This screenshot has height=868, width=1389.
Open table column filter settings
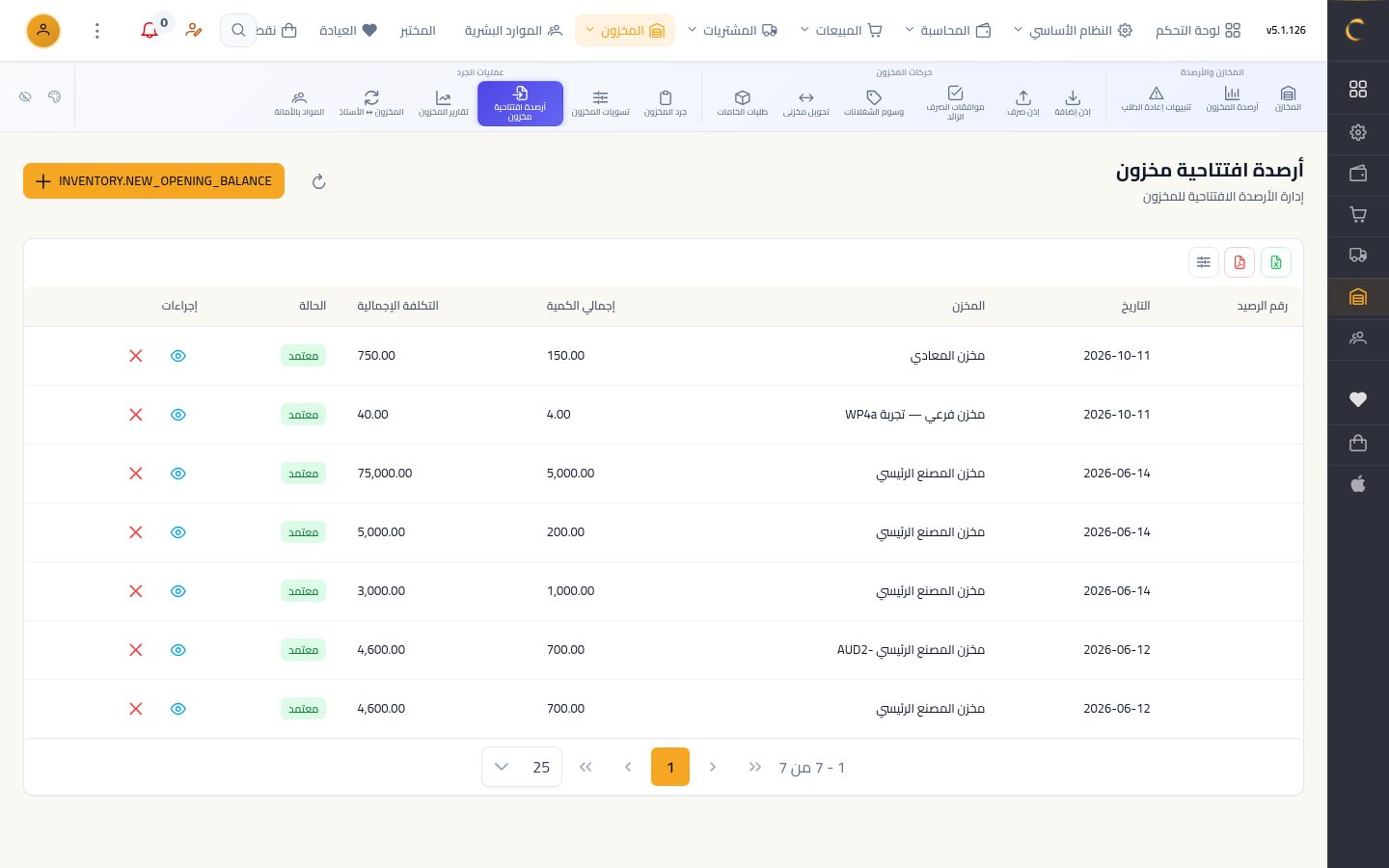tap(1204, 262)
